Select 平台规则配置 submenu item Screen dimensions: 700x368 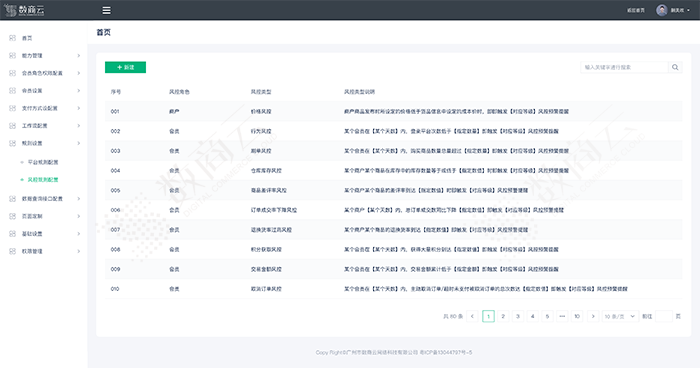tap(43, 162)
